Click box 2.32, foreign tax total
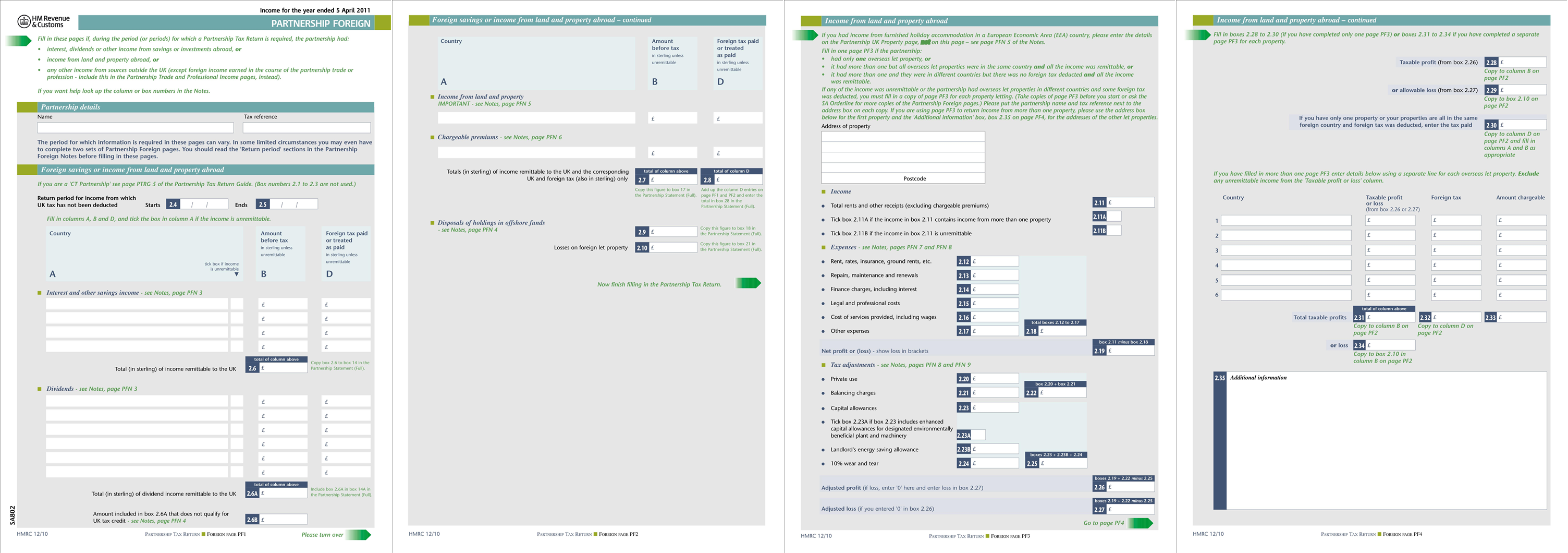Viewport: 1568px width, 553px height. (1456, 317)
